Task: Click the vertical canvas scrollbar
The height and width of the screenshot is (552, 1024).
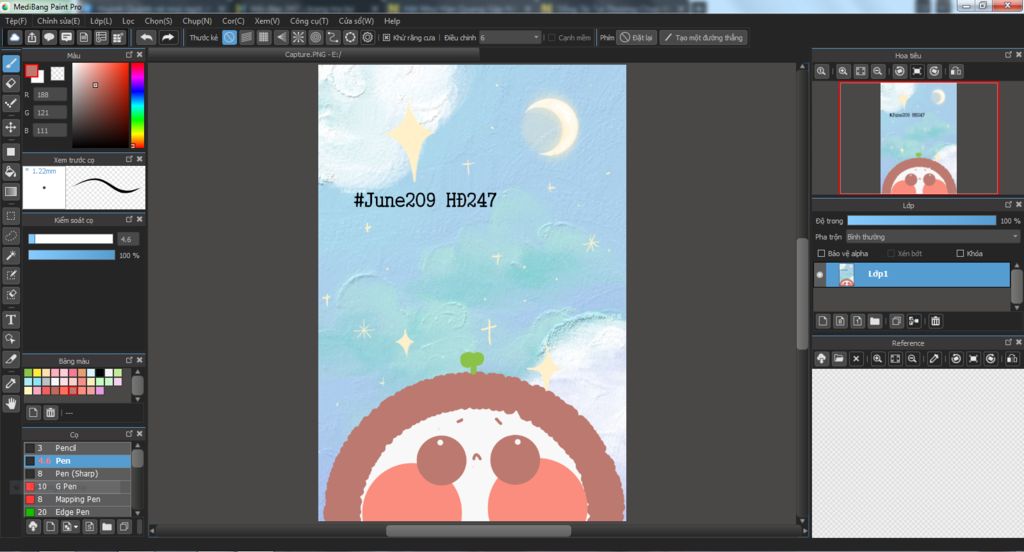Action: click(803, 294)
